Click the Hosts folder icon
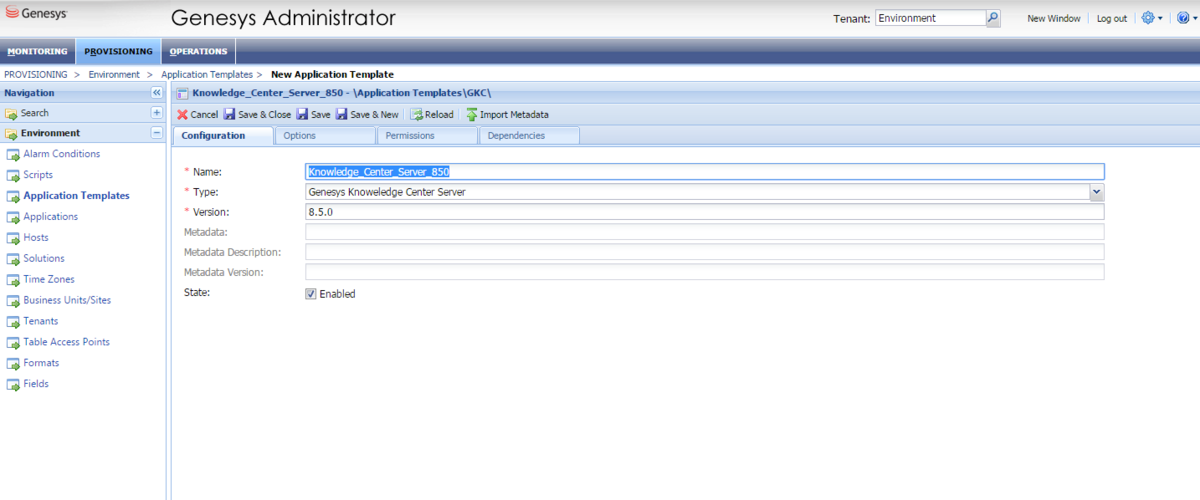1200x500 pixels. point(13,238)
